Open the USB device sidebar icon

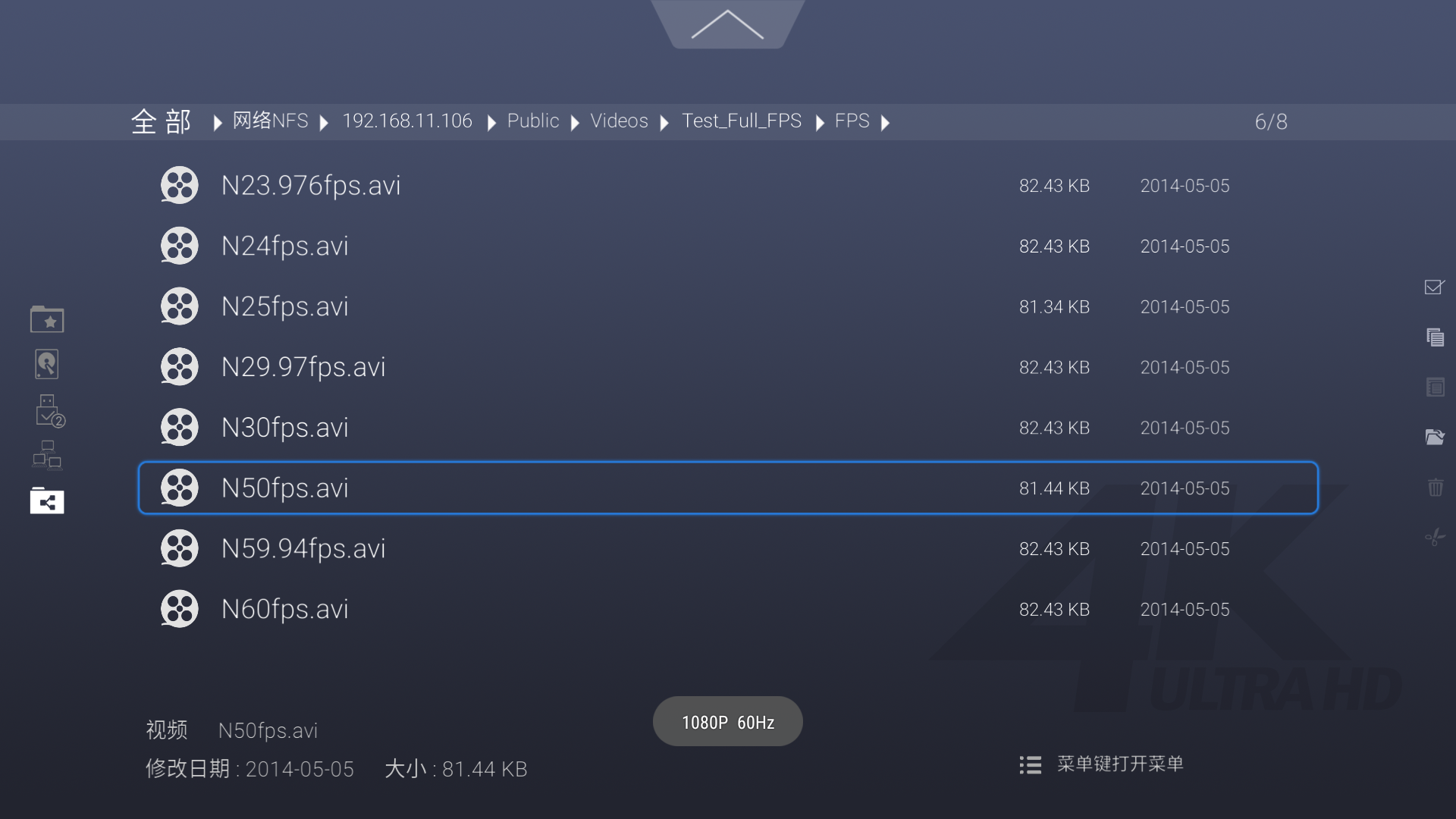point(50,410)
